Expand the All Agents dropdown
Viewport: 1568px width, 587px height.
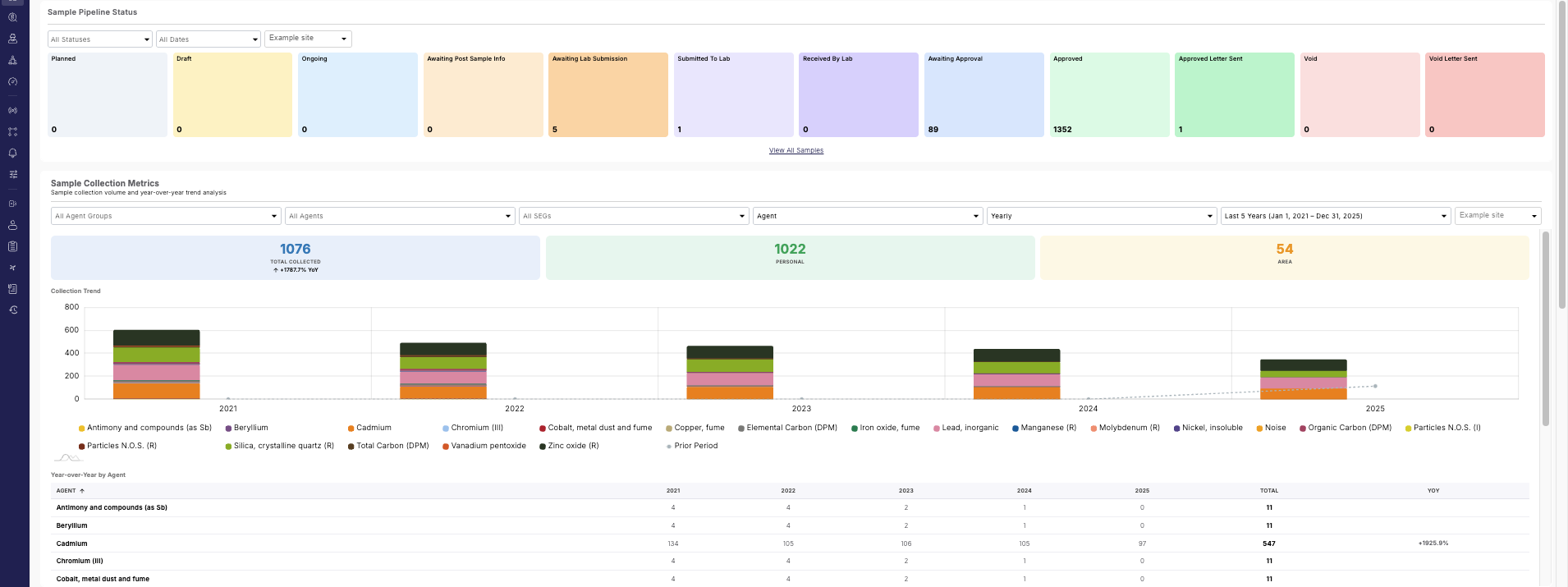coord(401,216)
